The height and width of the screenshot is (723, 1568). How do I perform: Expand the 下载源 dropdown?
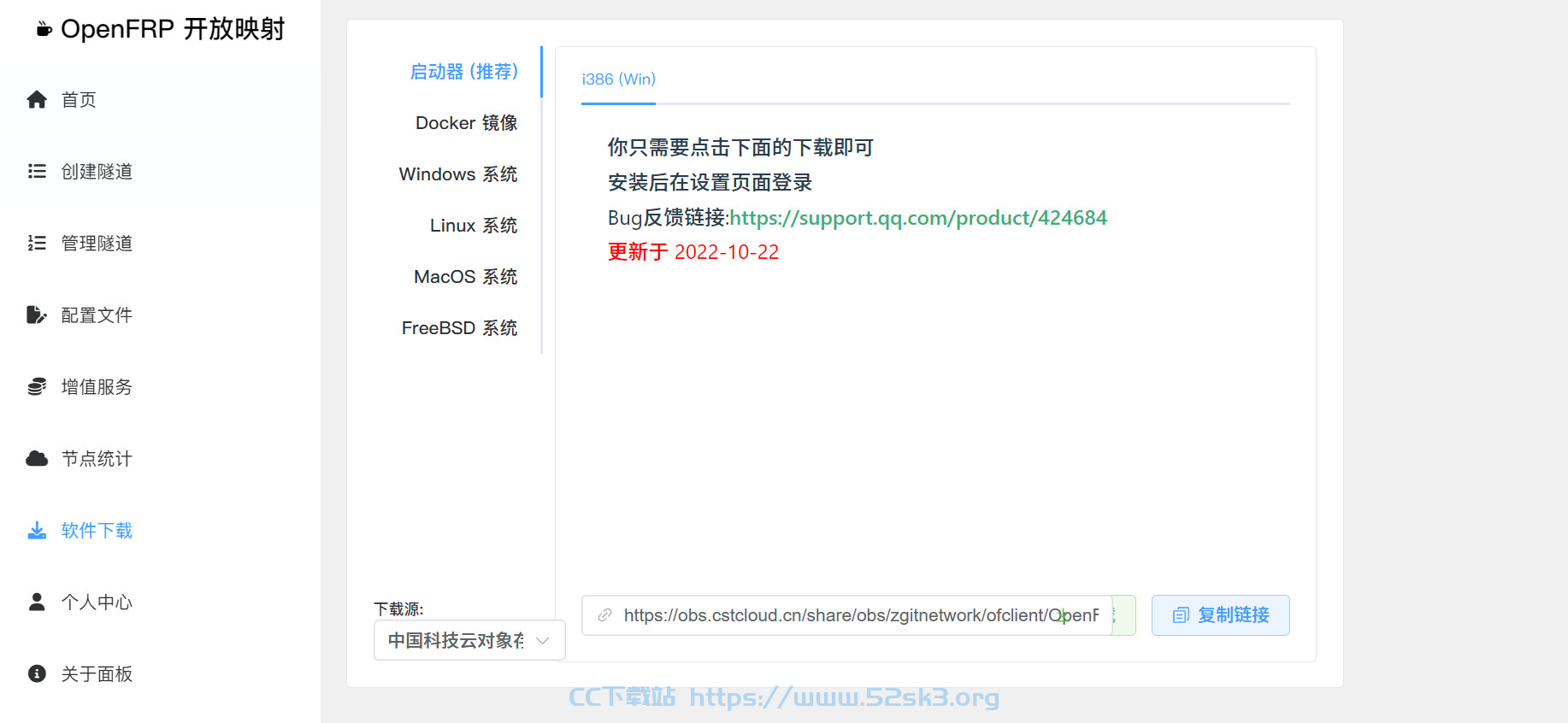tap(469, 640)
